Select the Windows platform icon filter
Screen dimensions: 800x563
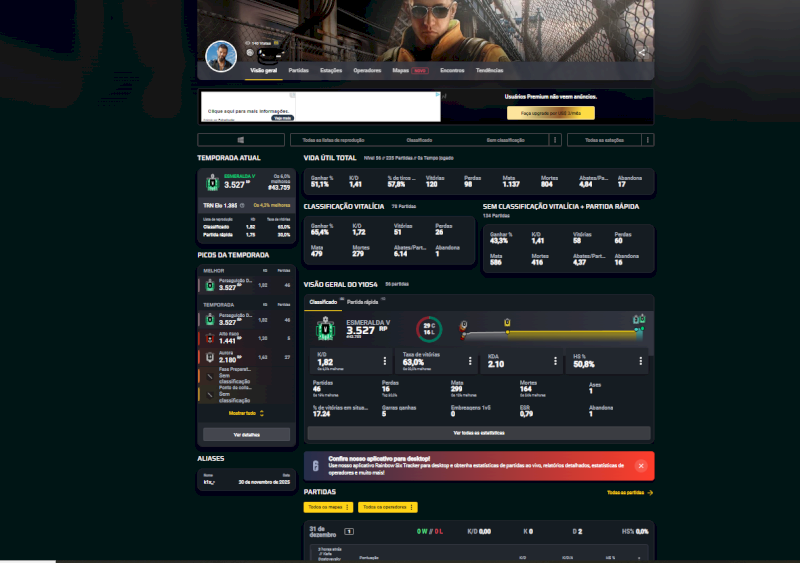pyautogui.click(x=241, y=140)
